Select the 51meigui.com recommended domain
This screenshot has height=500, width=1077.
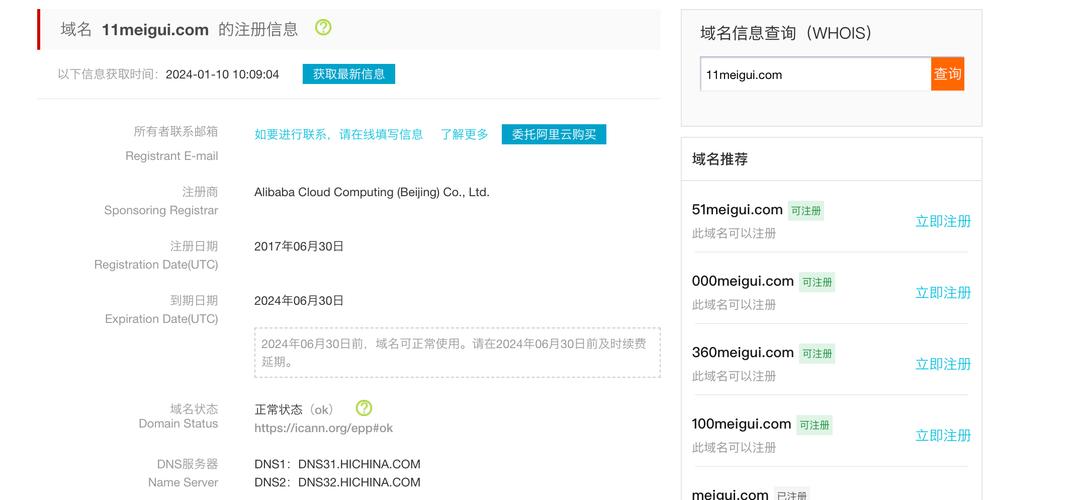coord(736,210)
